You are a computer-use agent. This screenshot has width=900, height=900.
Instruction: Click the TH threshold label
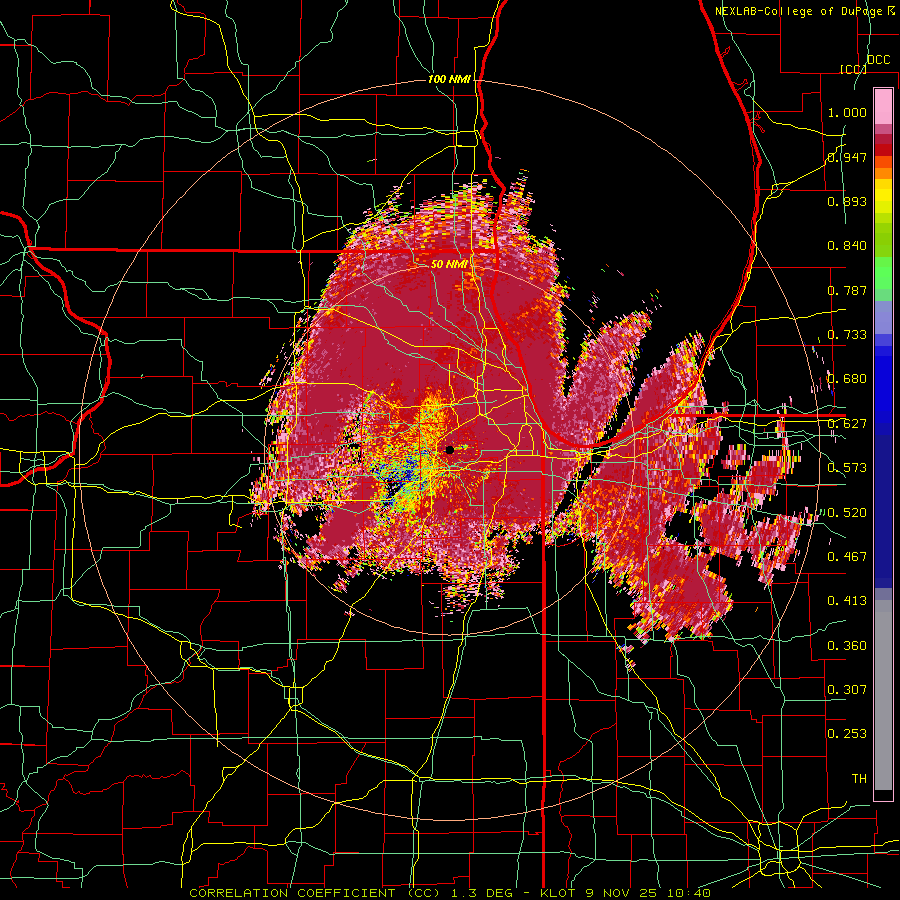(x=859, y=779)
